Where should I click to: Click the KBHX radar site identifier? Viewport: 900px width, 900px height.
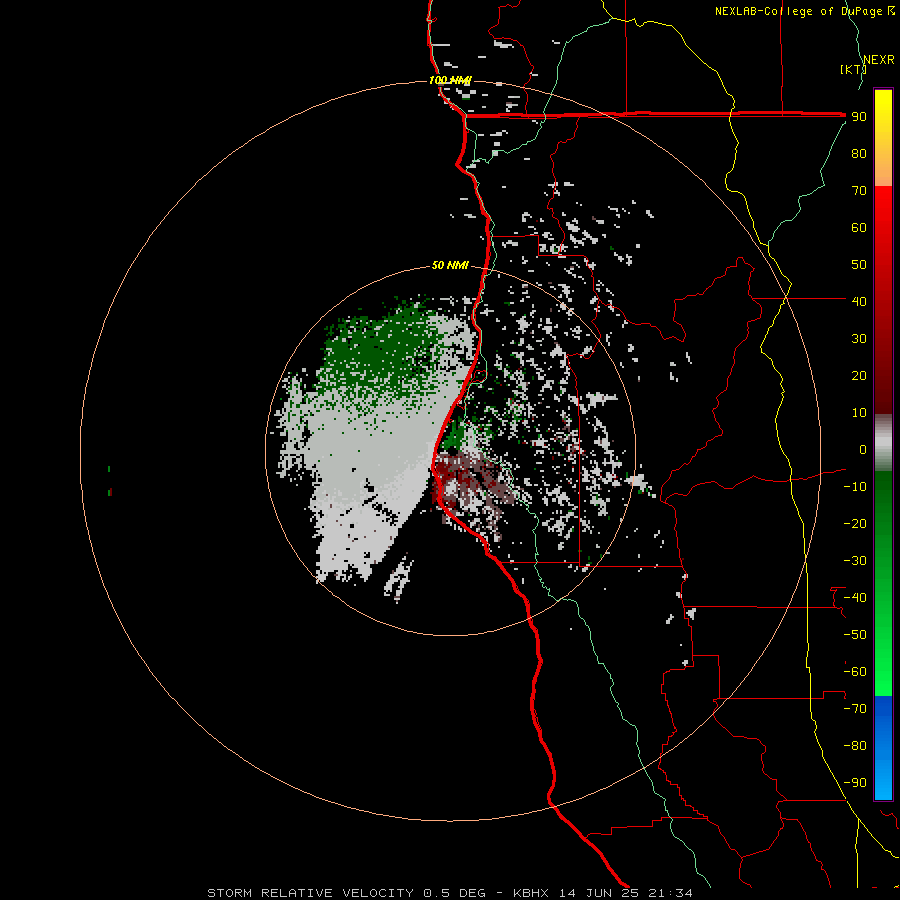[531, 893]
